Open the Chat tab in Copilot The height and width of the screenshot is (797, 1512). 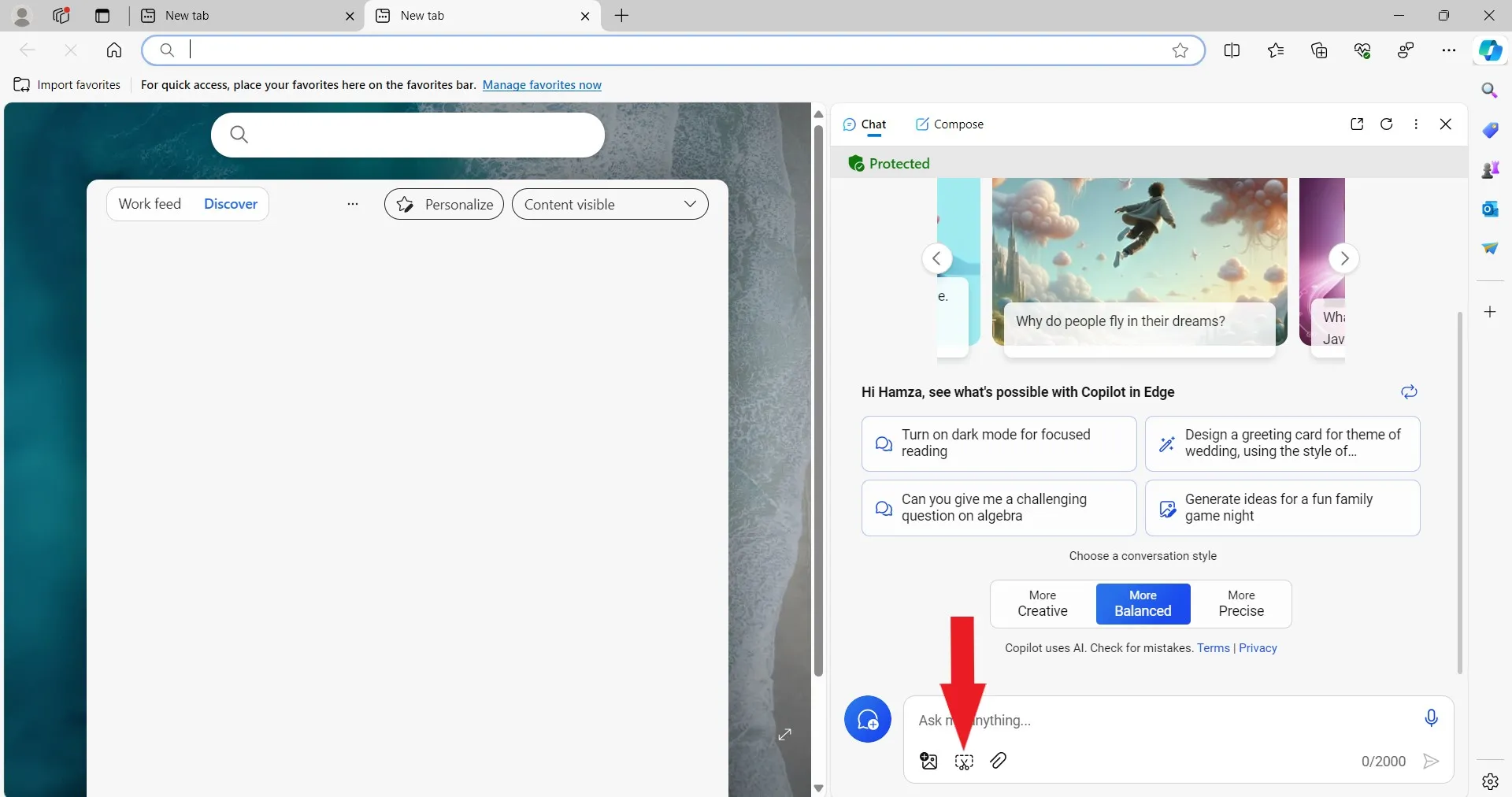point(864,124)
